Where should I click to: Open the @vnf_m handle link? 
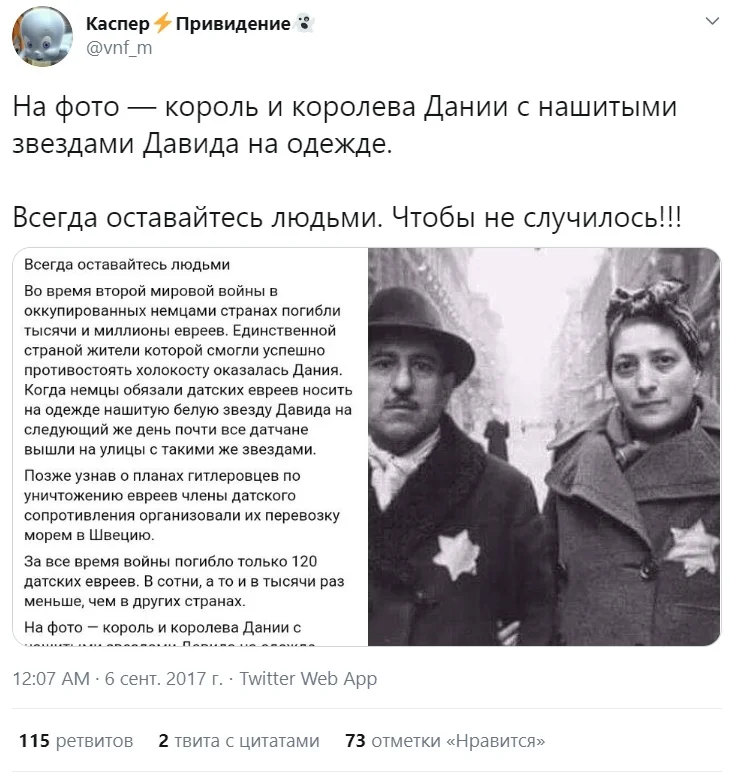pos(119,48)
